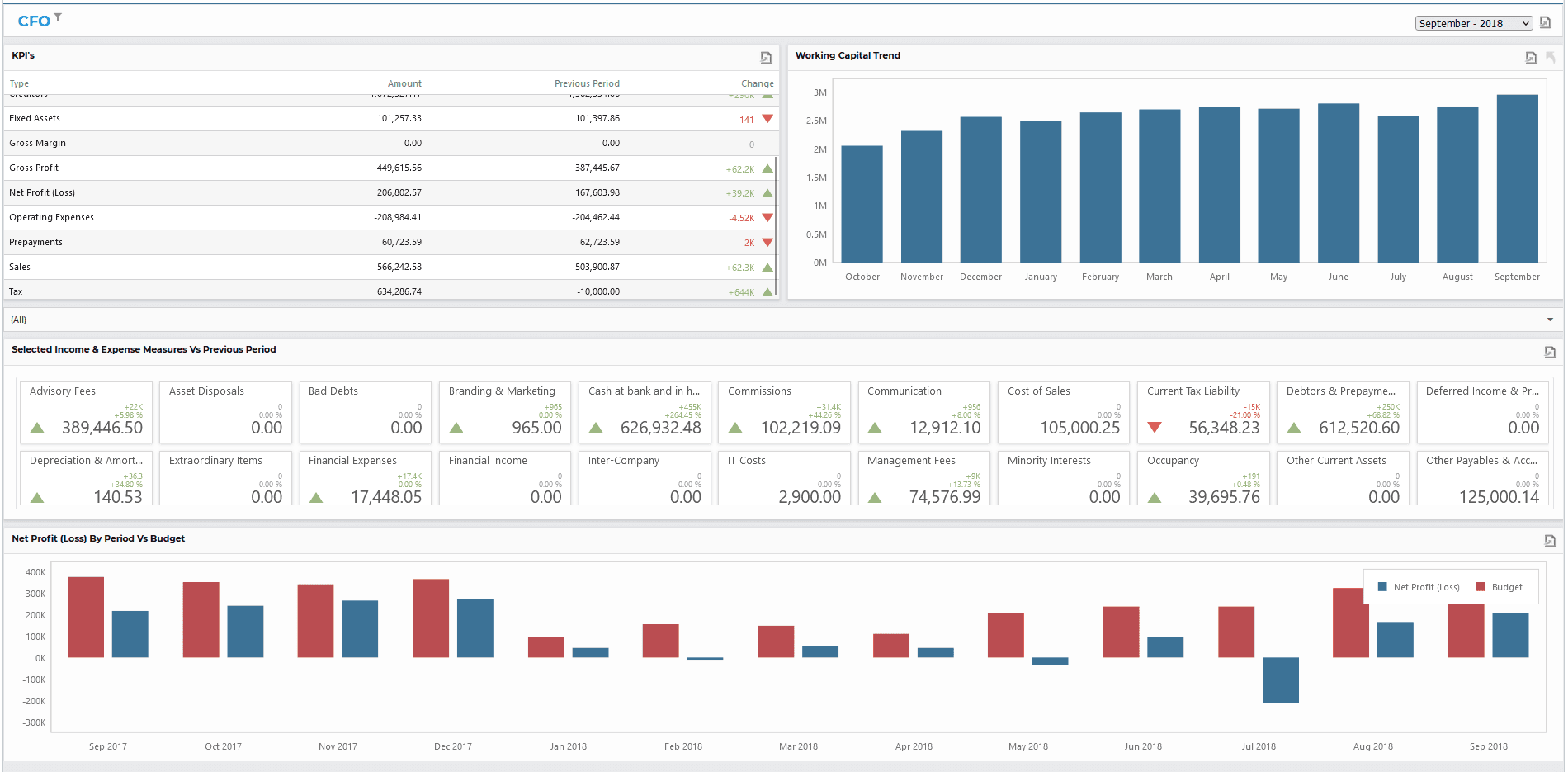Sort KPI table by Amount column
This screenshot has width=1568, height=772.
[404, 83]
